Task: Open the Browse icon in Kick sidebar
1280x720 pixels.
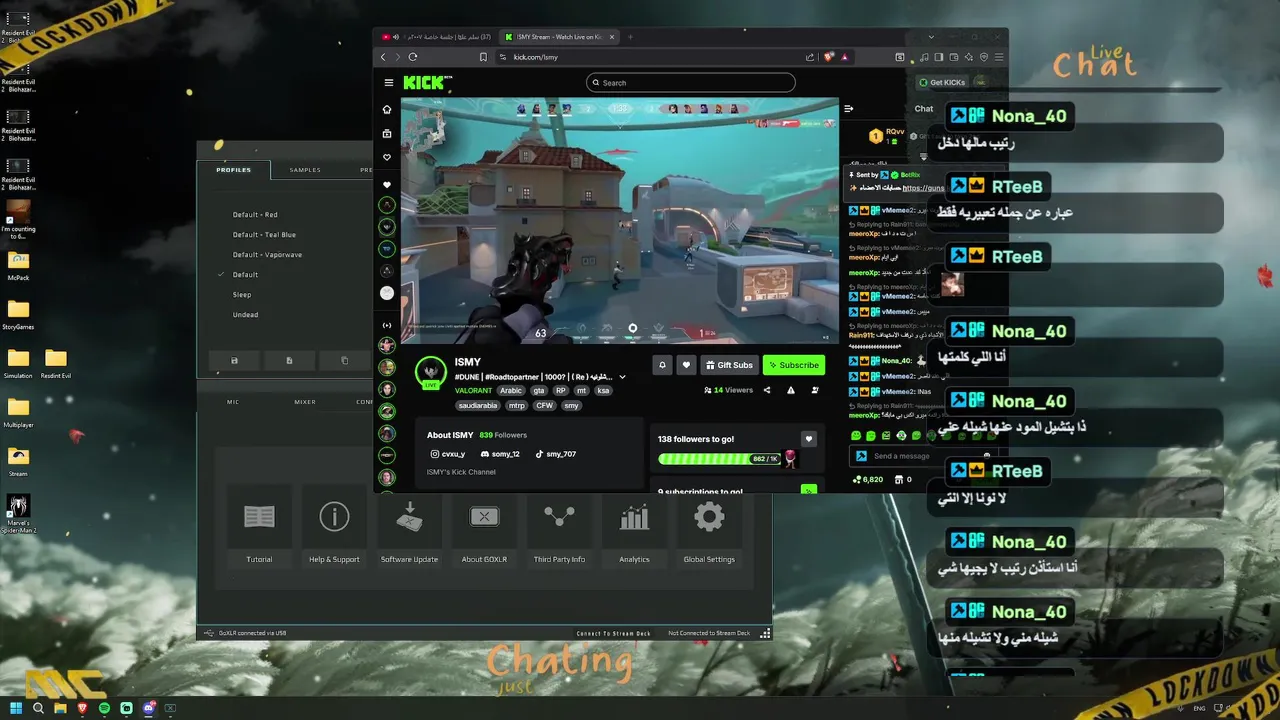Action: coord(387,133)
